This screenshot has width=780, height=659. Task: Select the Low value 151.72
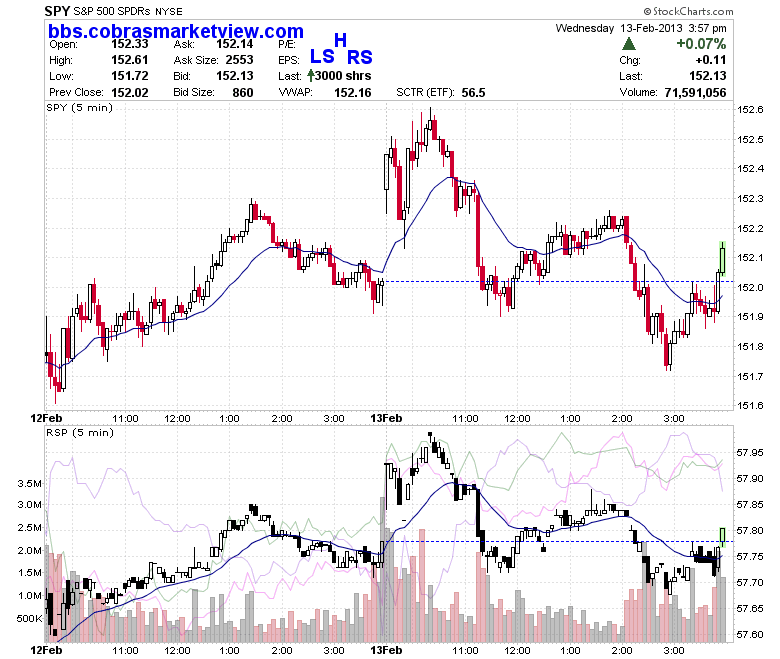[129, 76]
